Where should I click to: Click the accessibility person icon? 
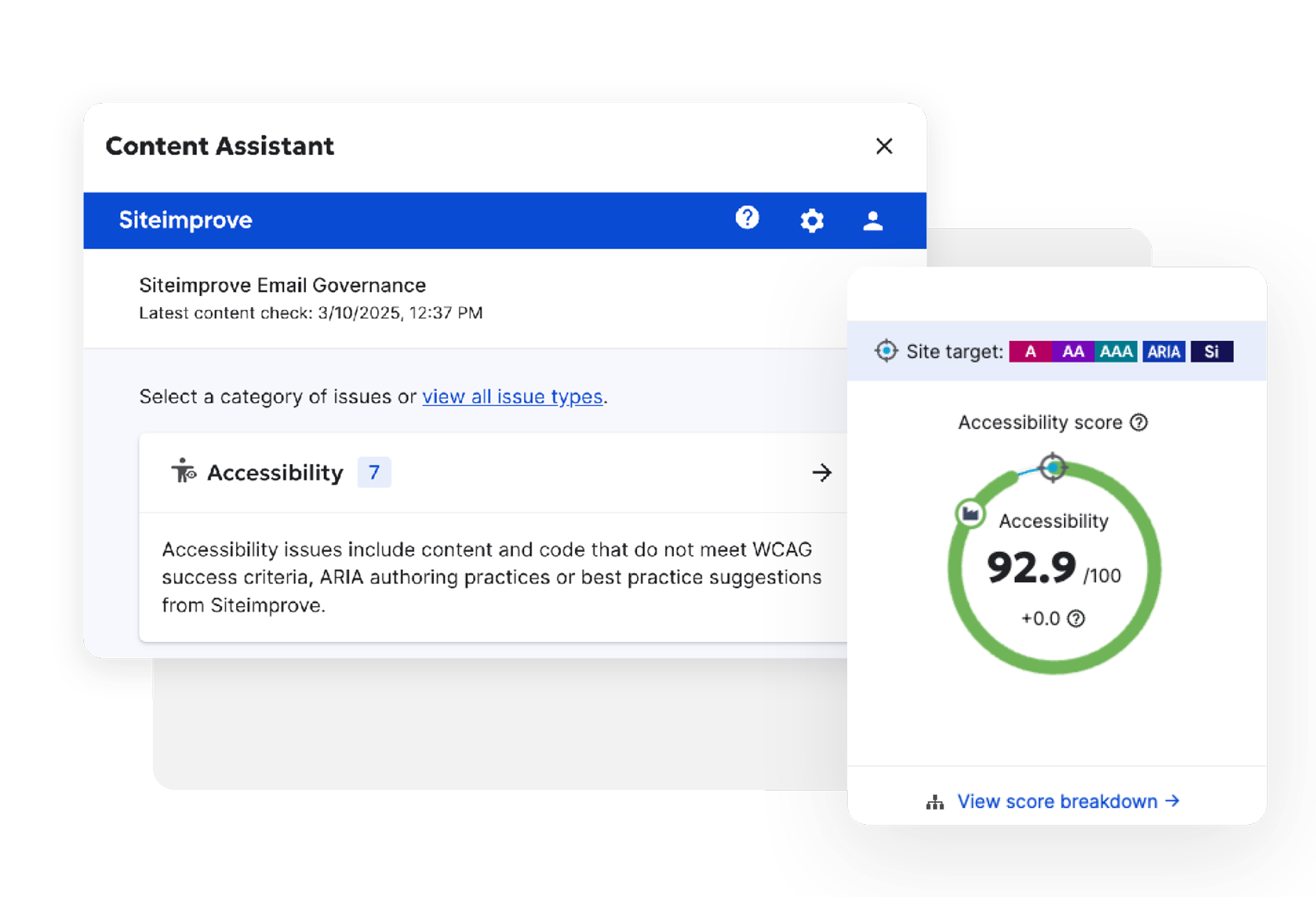[x=184, y=471]
